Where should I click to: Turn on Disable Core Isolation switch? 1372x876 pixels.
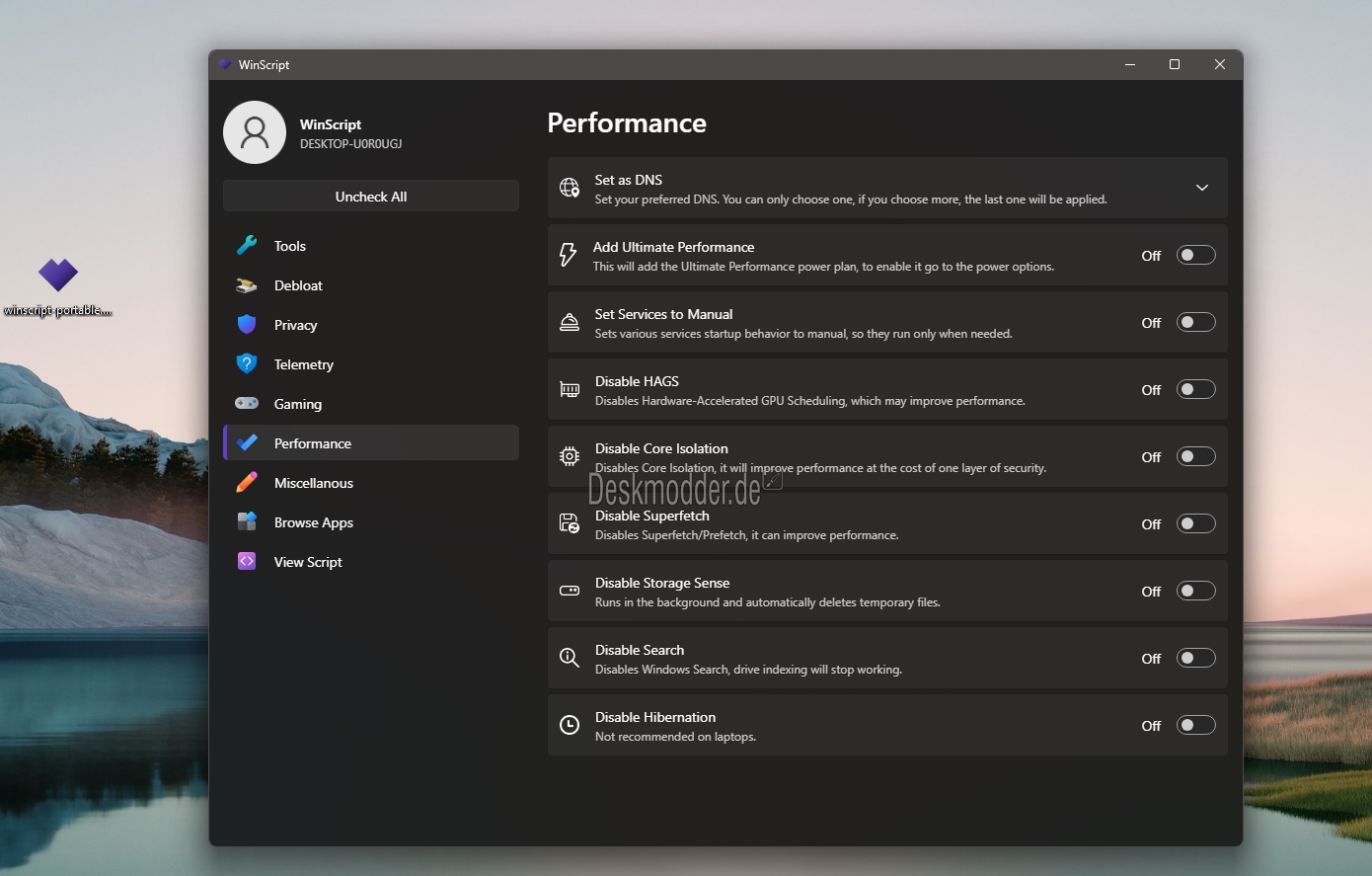tap(1195, 456)
